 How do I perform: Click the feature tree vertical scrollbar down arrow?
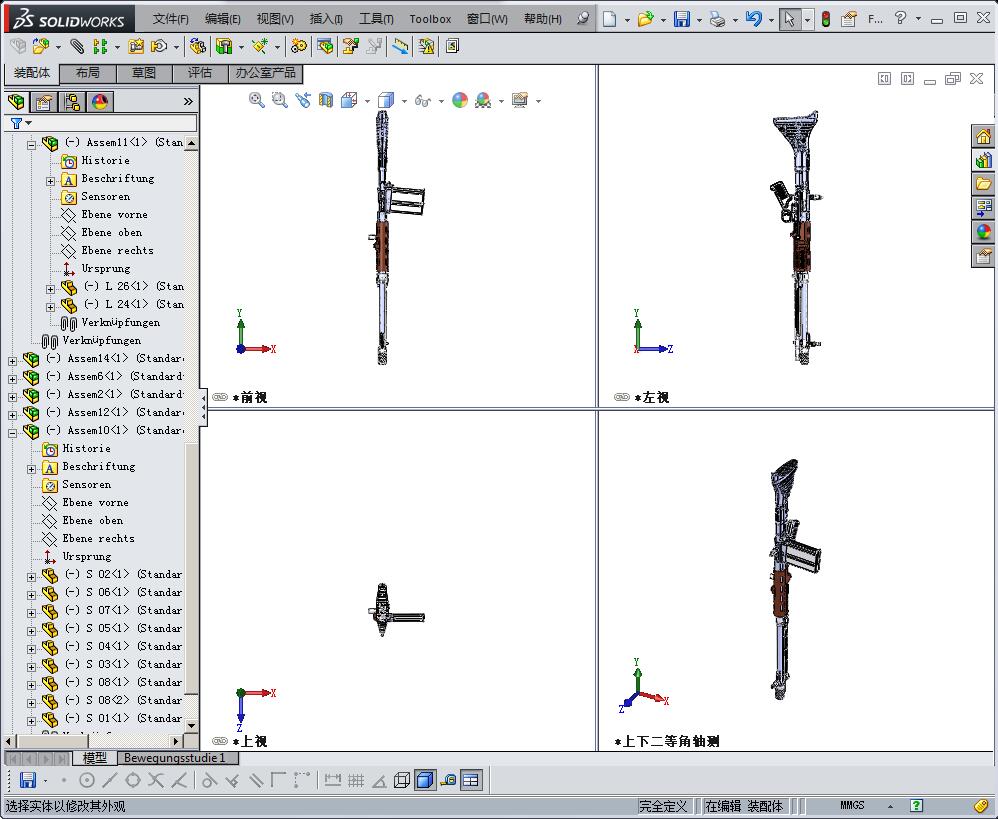click(192, 725)
